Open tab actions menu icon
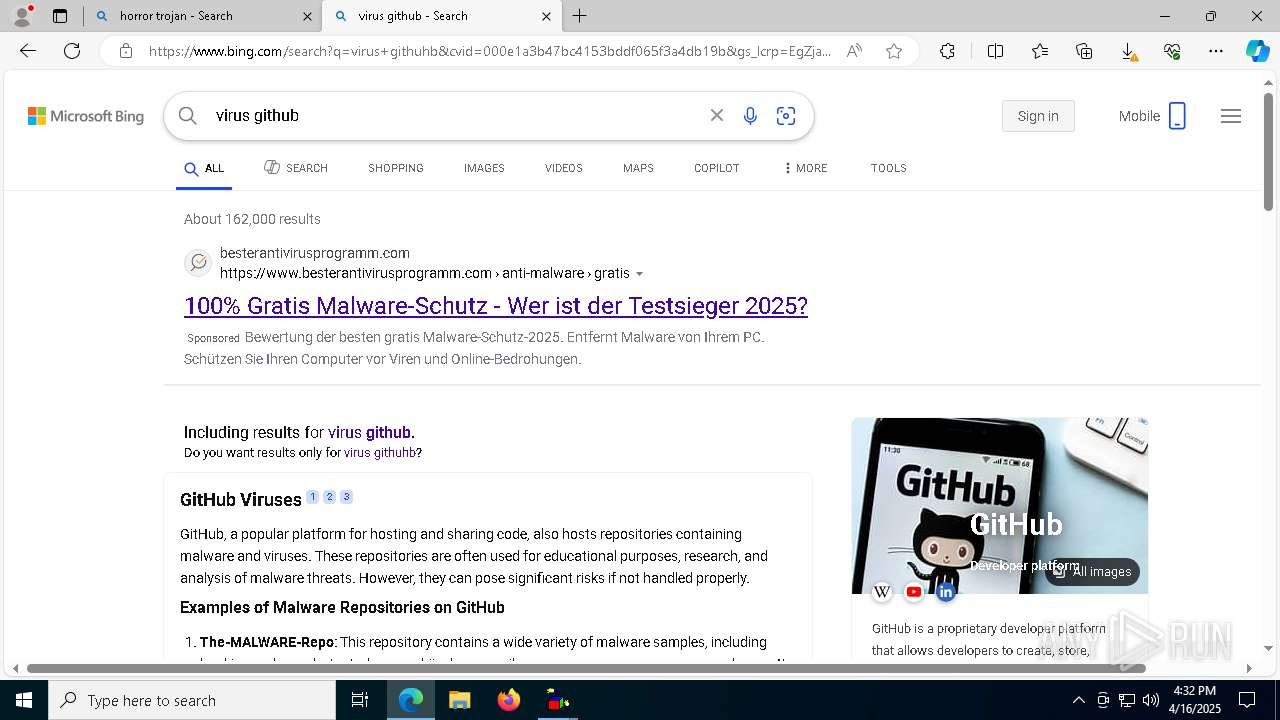The width and height of the screenshot is (1280, 720). (x=60, y=16)
